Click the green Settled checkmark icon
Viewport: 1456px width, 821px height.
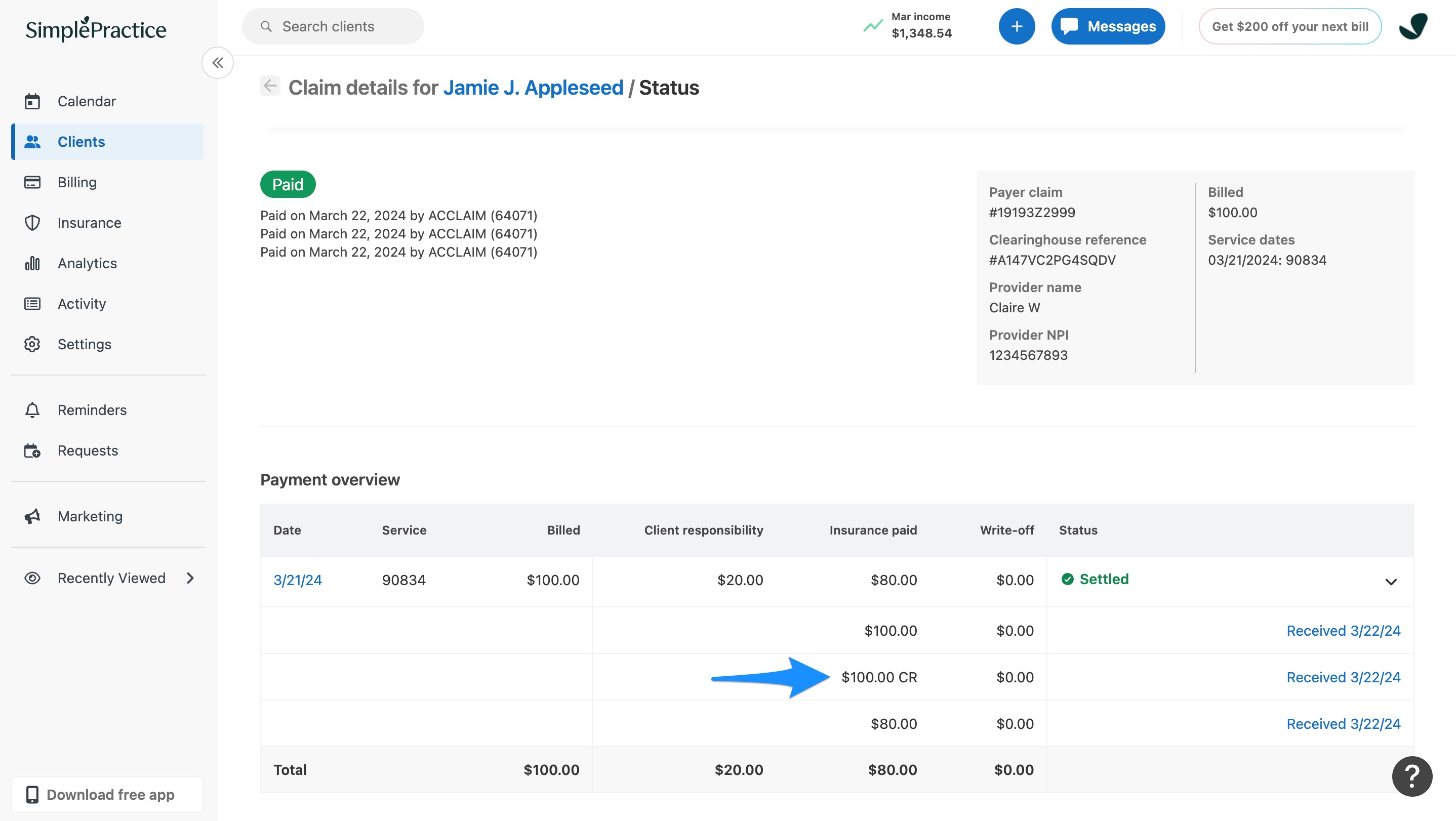pos(1067,579)
